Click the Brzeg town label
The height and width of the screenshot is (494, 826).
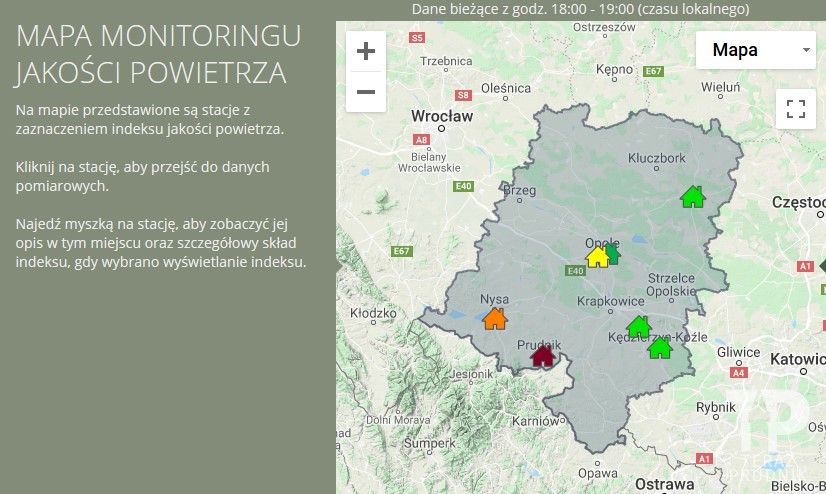[x=519, y=191]
